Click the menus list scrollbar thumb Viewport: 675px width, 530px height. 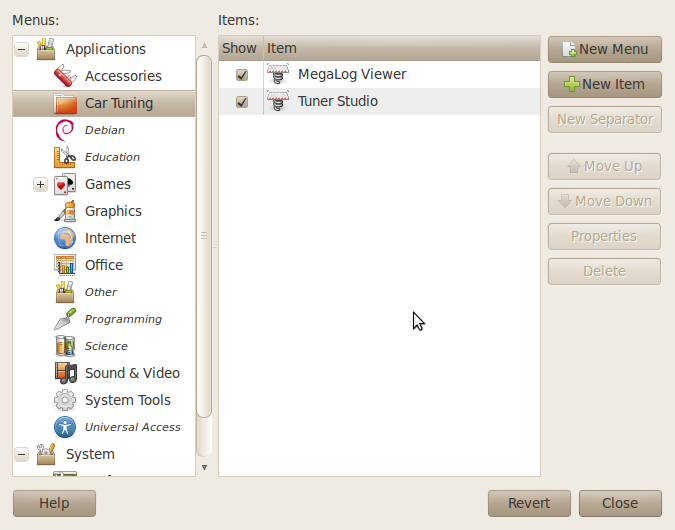click(204, 236)
